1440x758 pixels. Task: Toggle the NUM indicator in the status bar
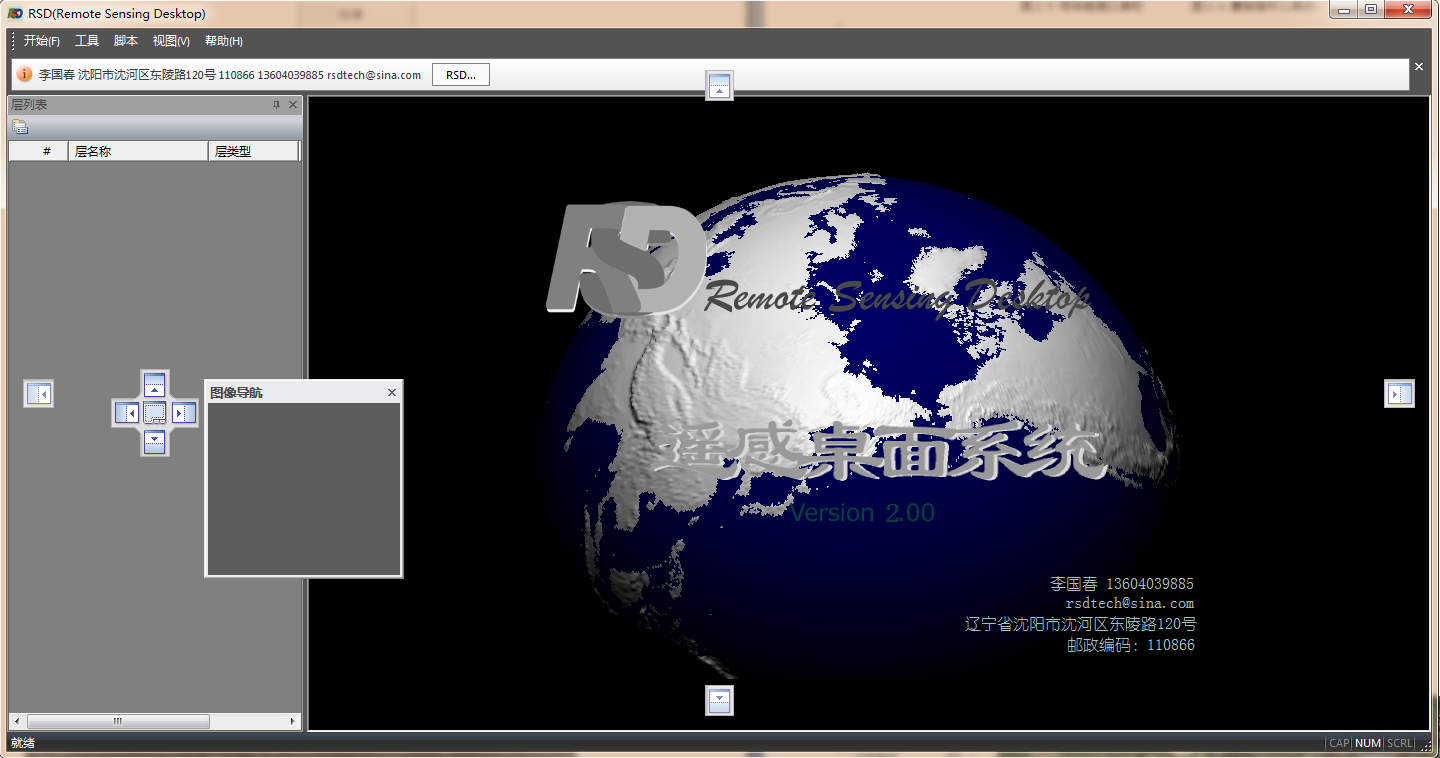[1367, 743]
